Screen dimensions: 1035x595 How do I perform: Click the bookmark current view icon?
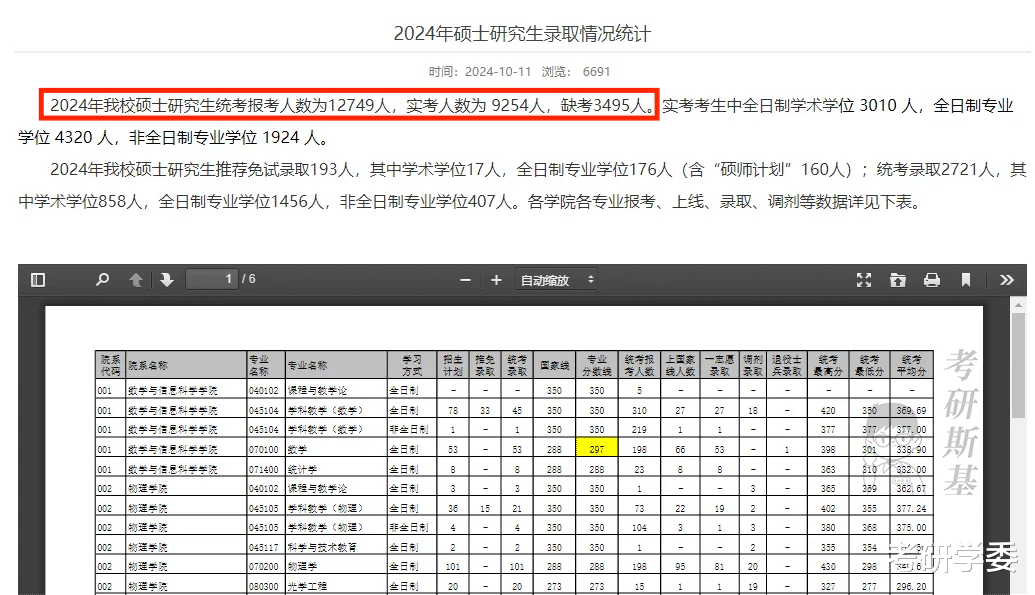pos(966,280)
